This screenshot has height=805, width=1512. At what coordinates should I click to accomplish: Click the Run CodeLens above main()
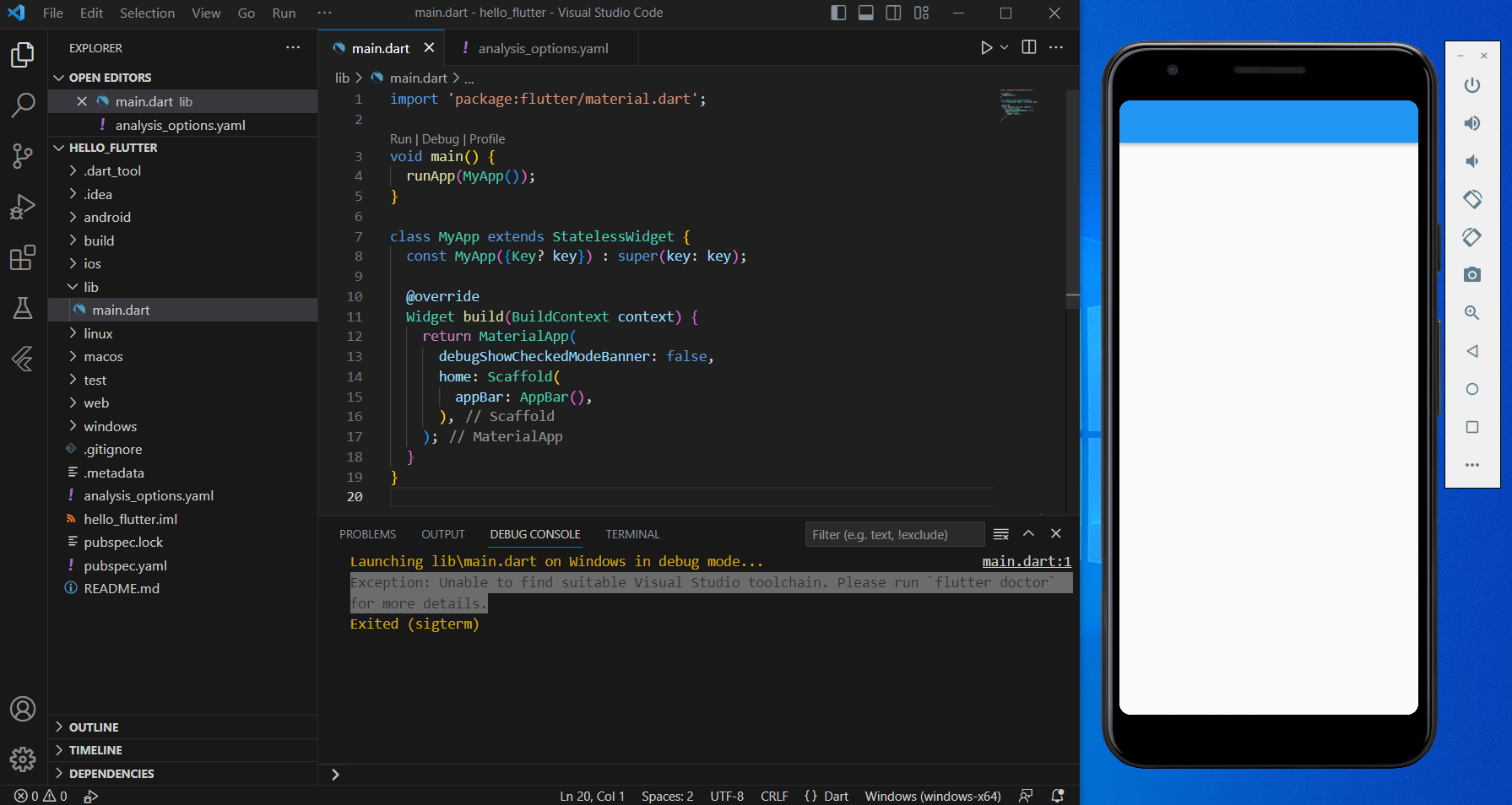[400, 139]
